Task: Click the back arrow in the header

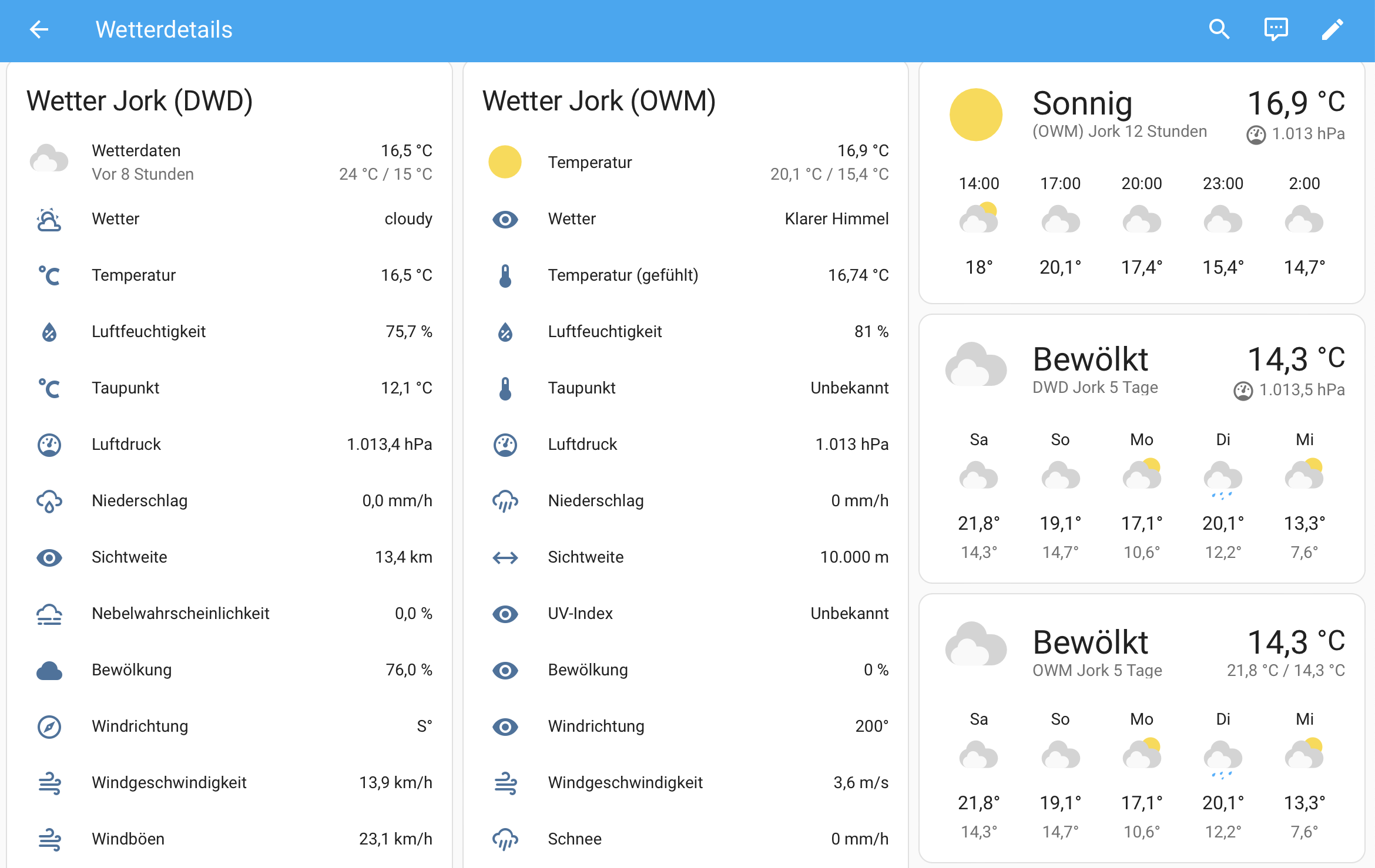Action: coord(39,29)
